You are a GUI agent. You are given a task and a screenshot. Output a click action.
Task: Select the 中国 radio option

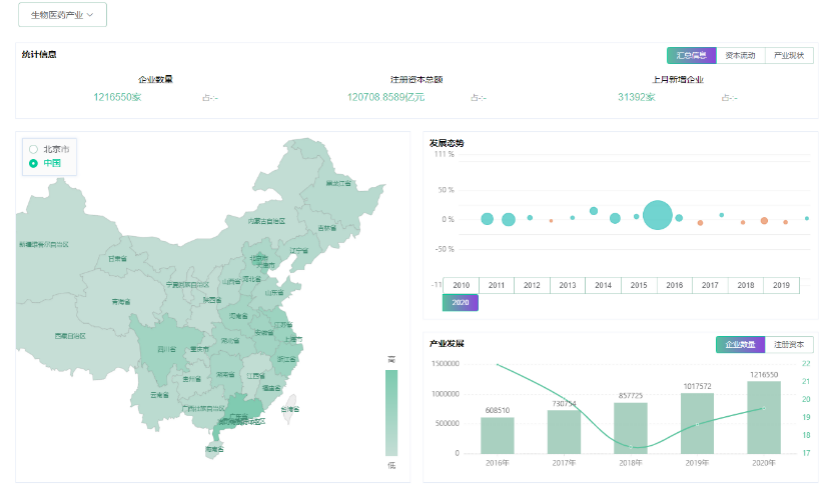pos(33,163)
